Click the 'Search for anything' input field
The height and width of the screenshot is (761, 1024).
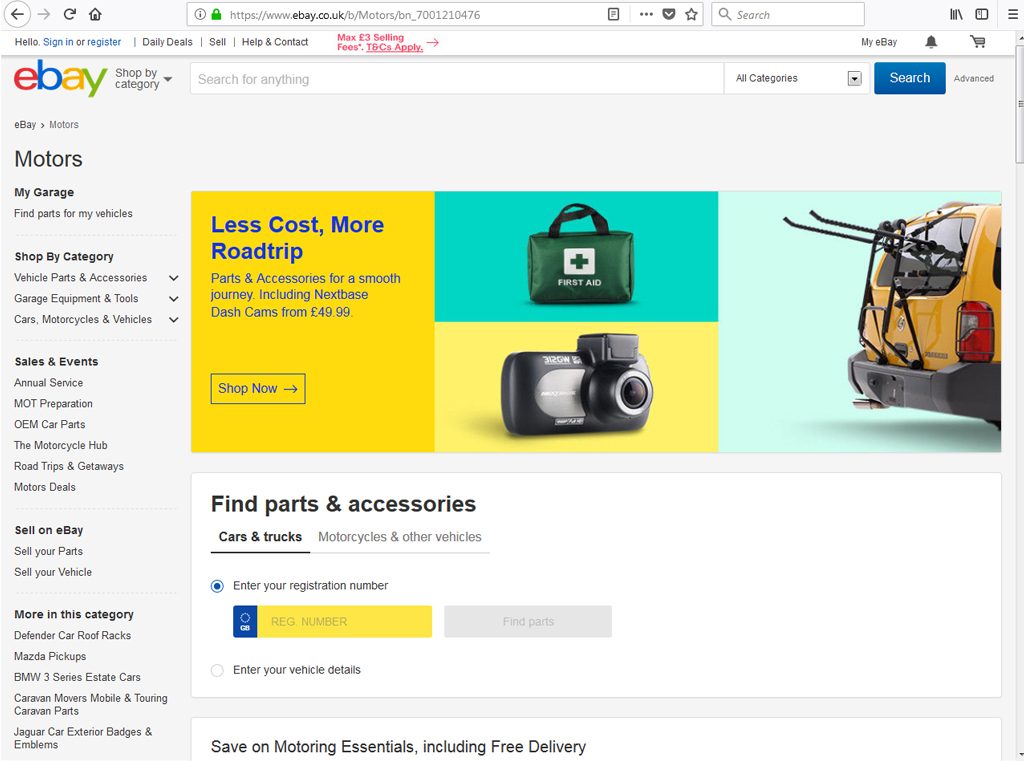[x=456, y=79]
